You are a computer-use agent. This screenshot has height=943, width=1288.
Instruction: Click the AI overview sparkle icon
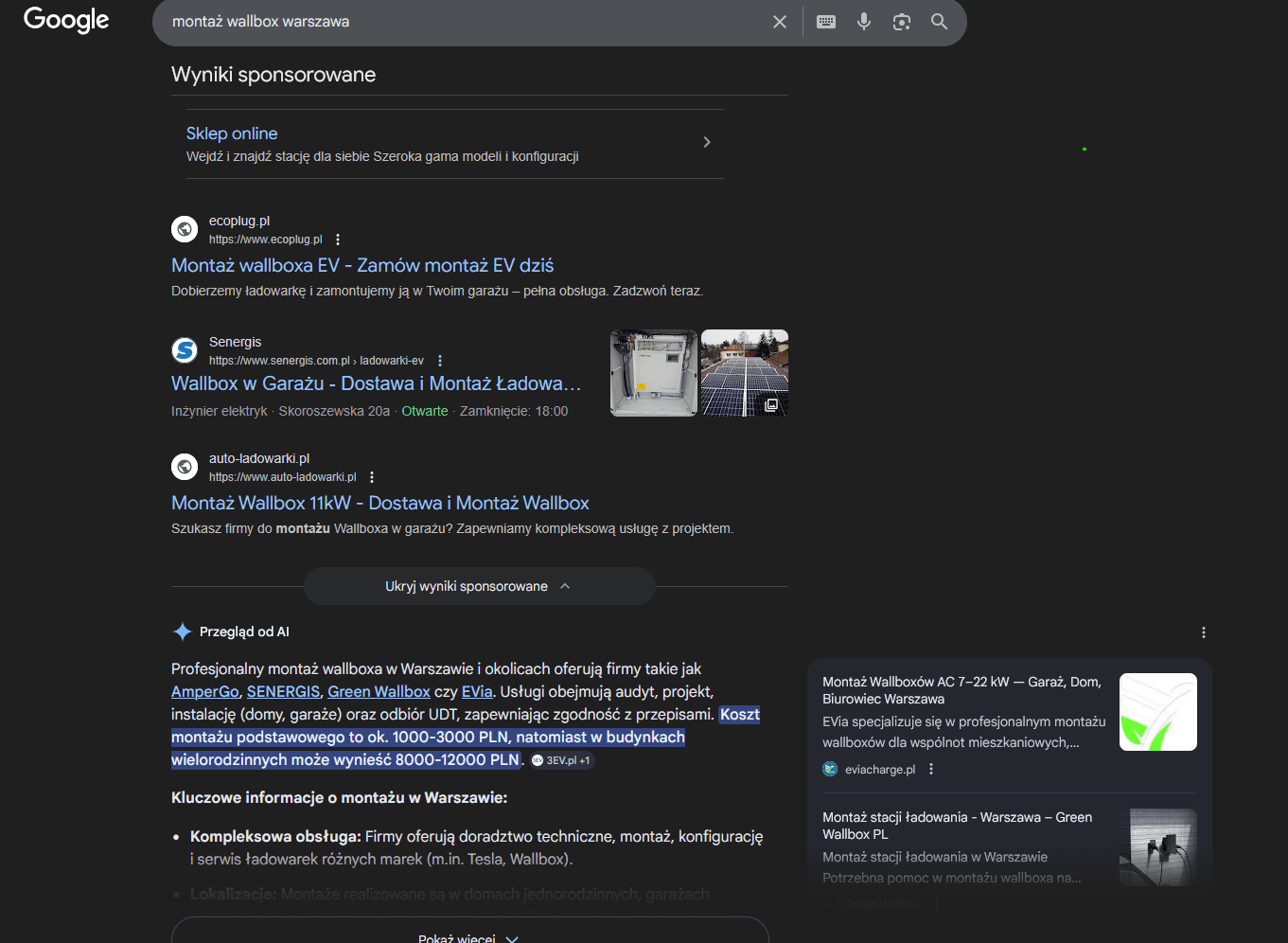[x=183, y=632]
